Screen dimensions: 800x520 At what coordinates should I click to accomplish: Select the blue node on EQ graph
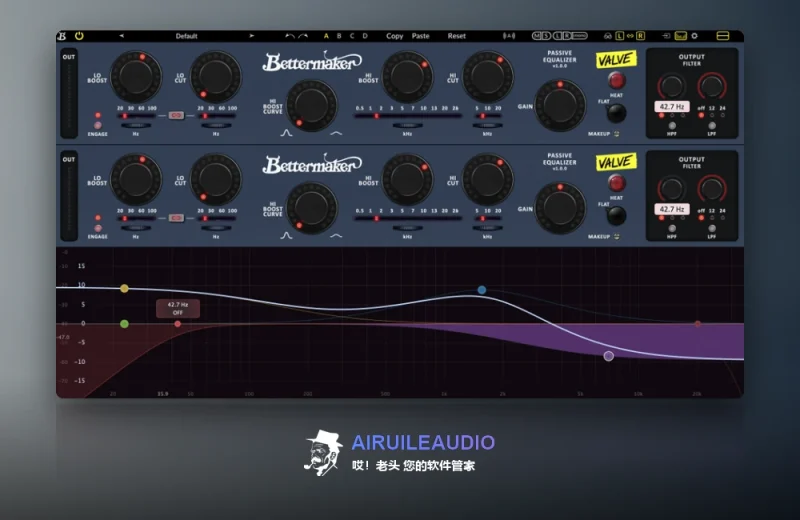pyautogui.click(x=482, y=290)
